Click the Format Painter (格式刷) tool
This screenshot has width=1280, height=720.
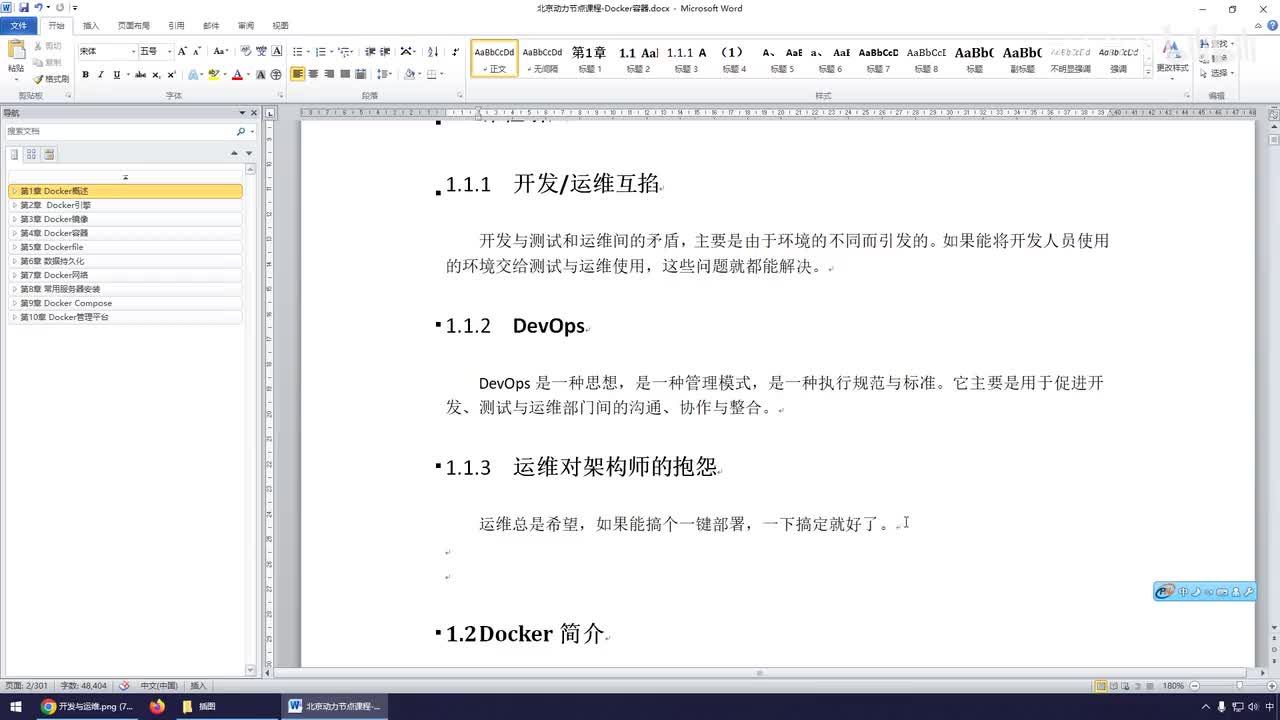tap(51, 78)
